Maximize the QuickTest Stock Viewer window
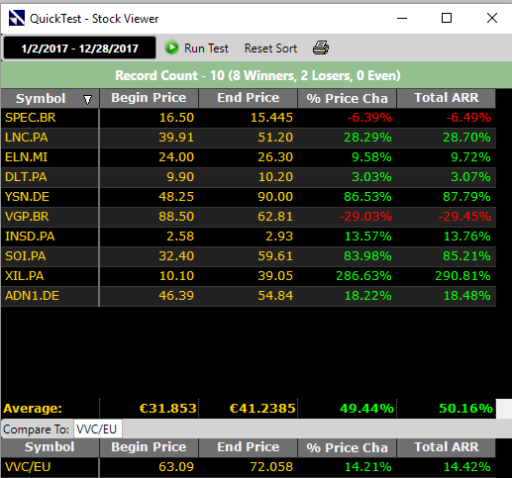The image size is (512, 478). pyautogui.click(x=447, y=18)
